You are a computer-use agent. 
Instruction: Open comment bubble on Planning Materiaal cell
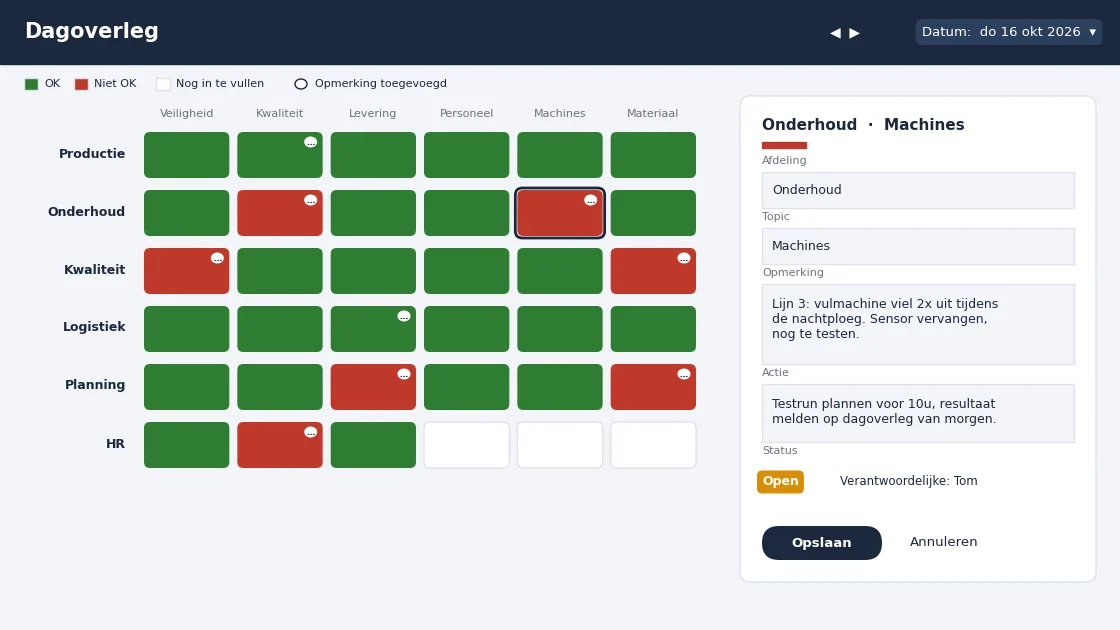(x=684, y=374)
